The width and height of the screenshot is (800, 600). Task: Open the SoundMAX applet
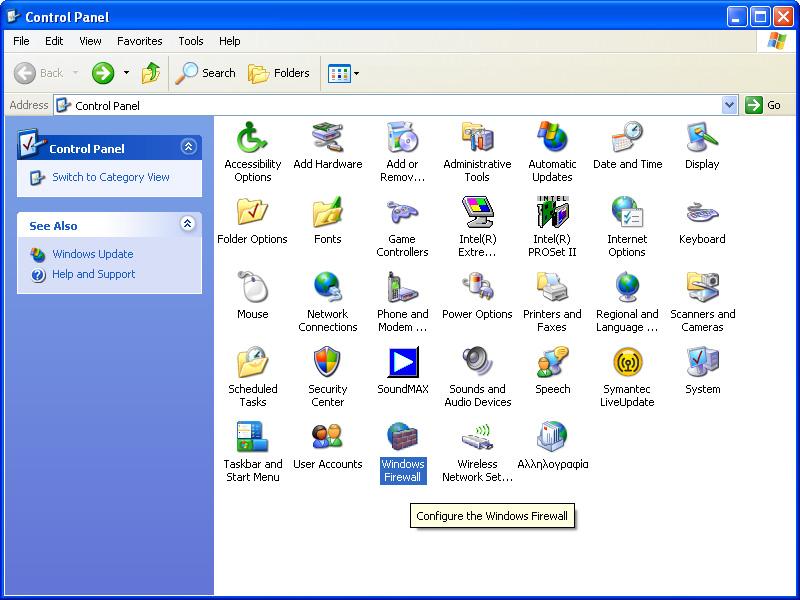pos(403,370)
